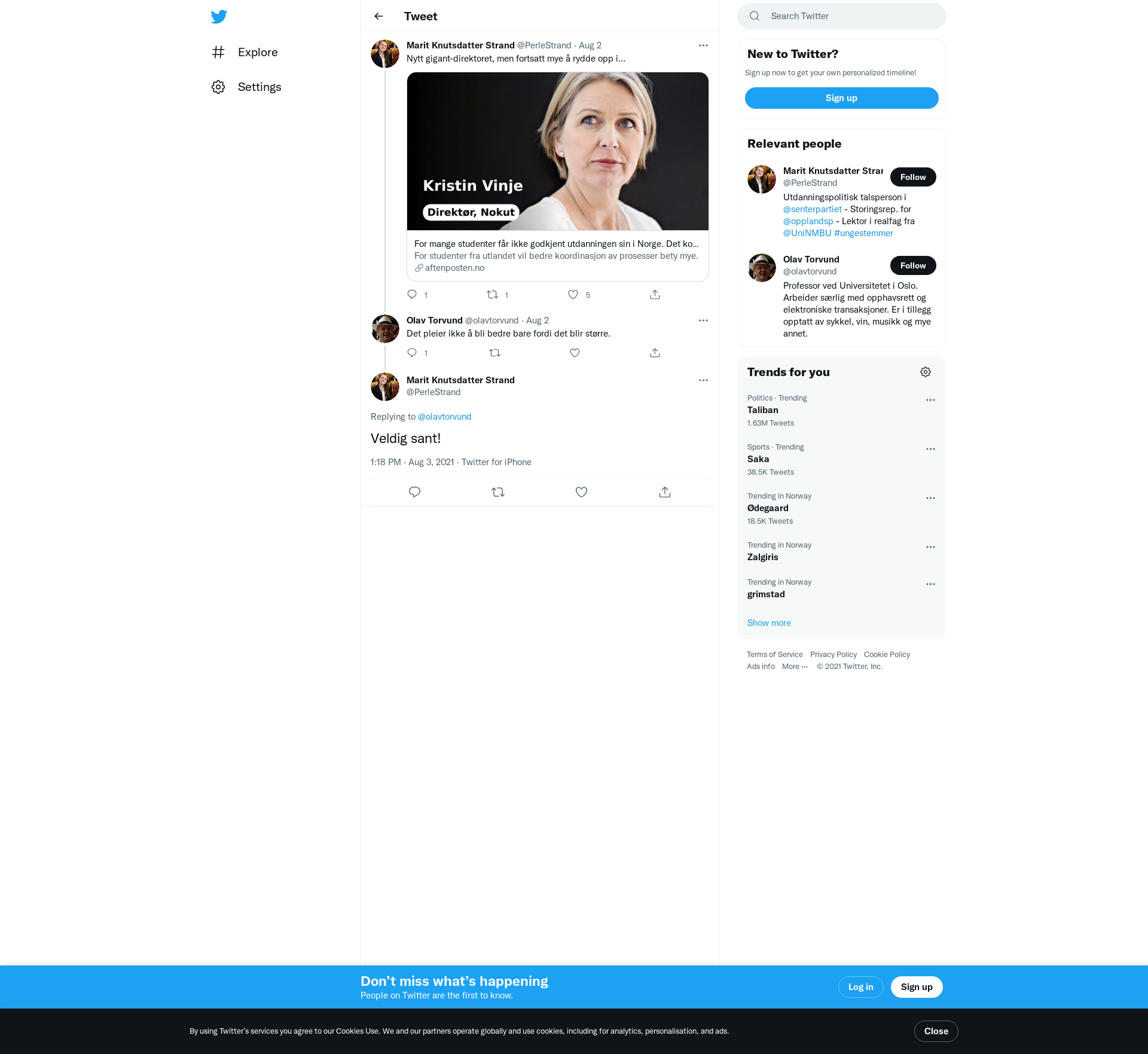Close the cookies notice

coord(936,1031)
